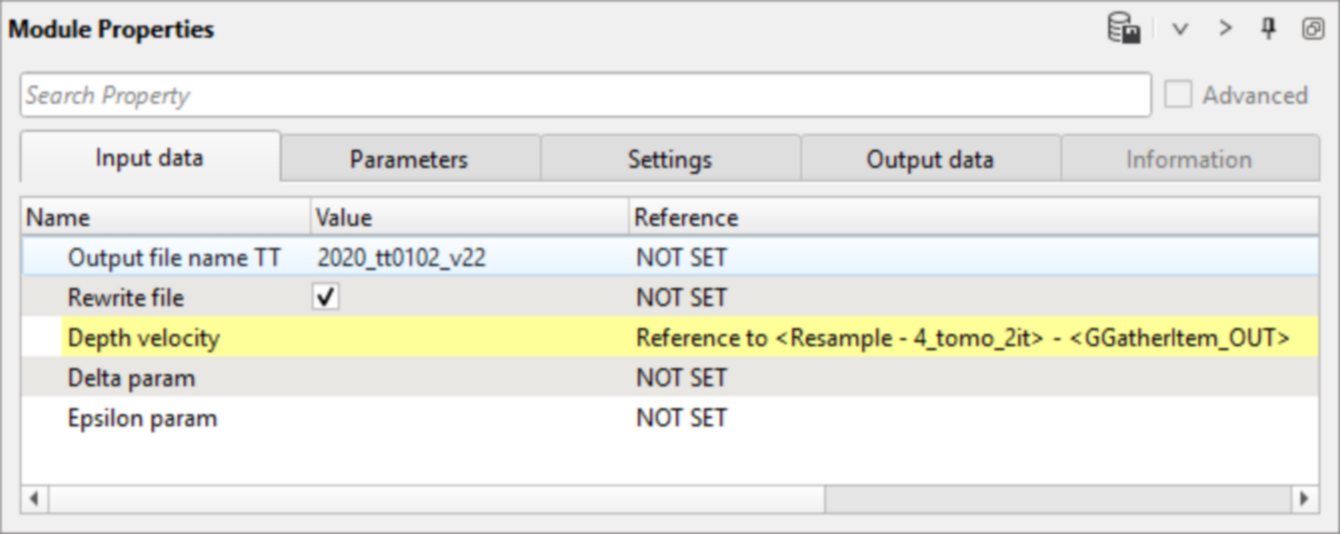Uncheck the Rewrite file checkbox
Viewport: 1340px width, 534px height.
click(326, 298)
